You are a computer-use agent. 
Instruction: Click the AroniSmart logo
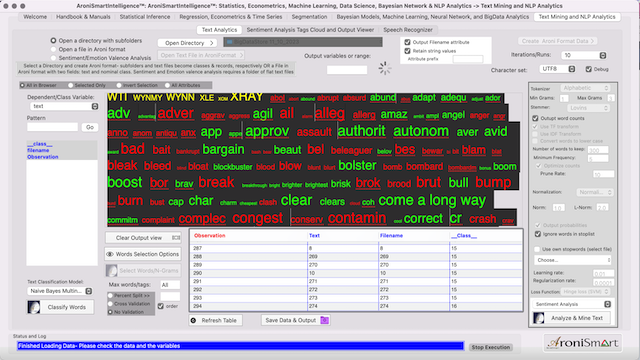[x=583, y=343]
